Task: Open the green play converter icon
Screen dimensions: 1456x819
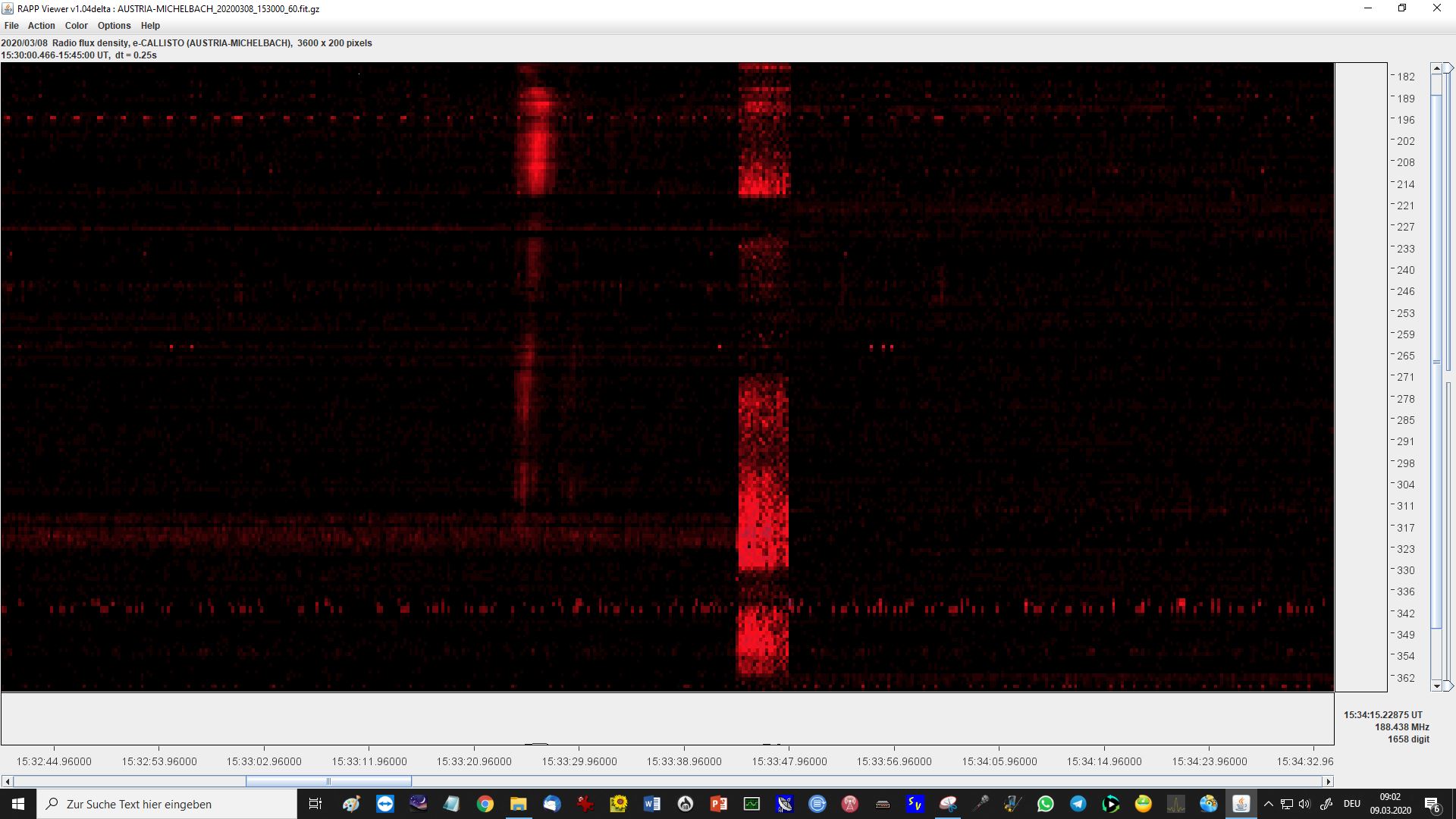Action: 1111,804
